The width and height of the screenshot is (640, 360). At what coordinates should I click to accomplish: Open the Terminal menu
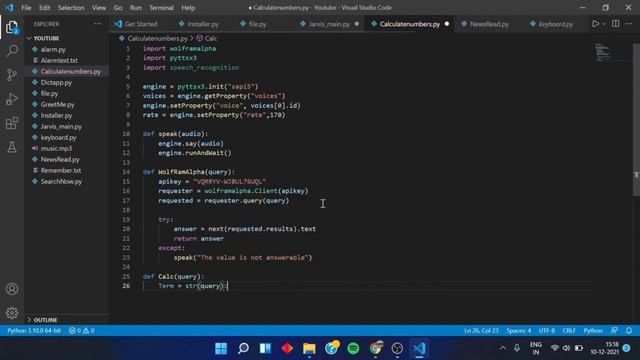point(161,8)
